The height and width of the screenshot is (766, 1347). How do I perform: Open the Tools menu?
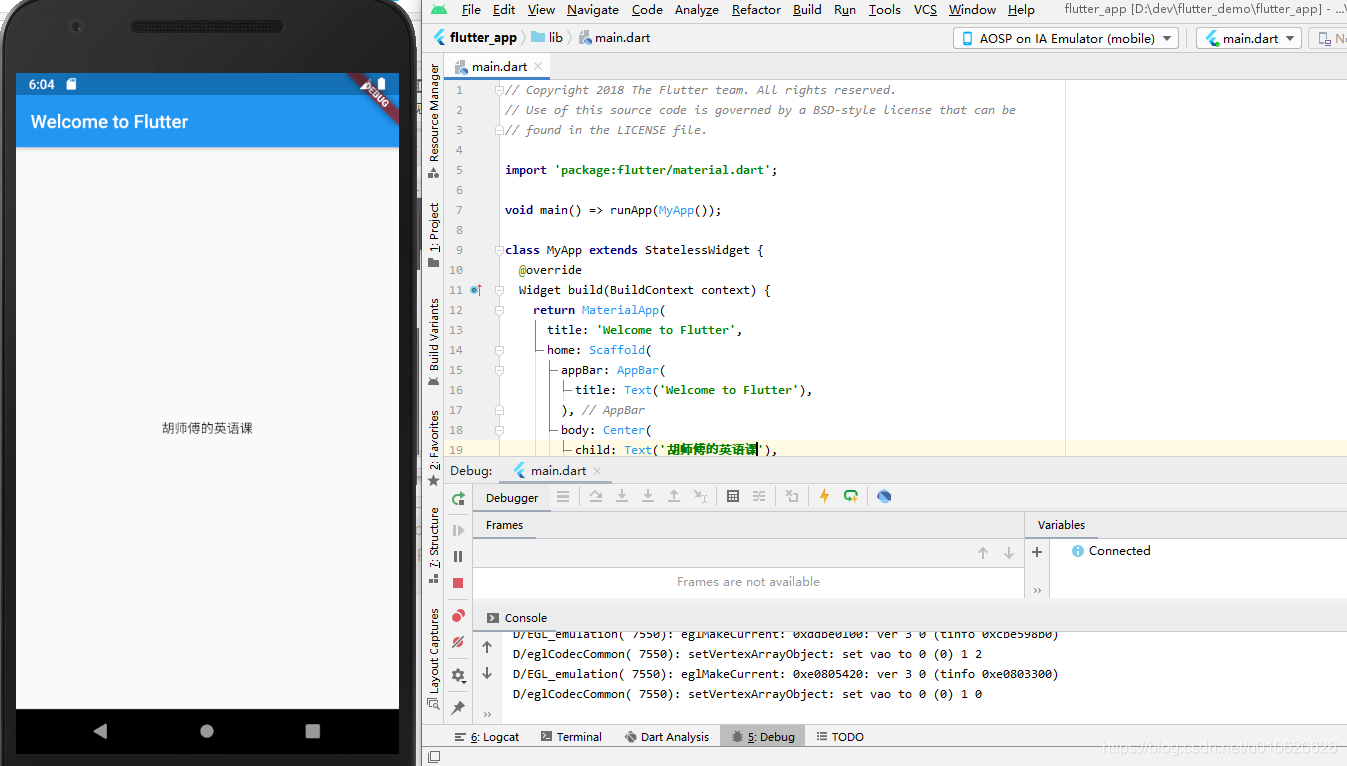click(x=884, y=9)
